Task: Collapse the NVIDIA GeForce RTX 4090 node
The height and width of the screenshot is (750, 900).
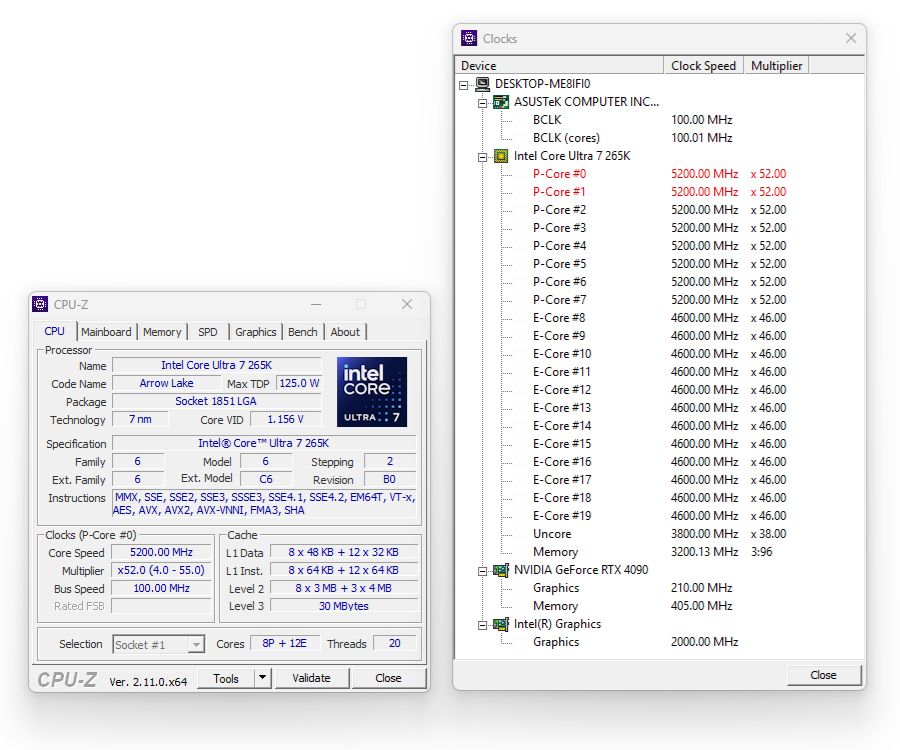Action: [483, 570]
